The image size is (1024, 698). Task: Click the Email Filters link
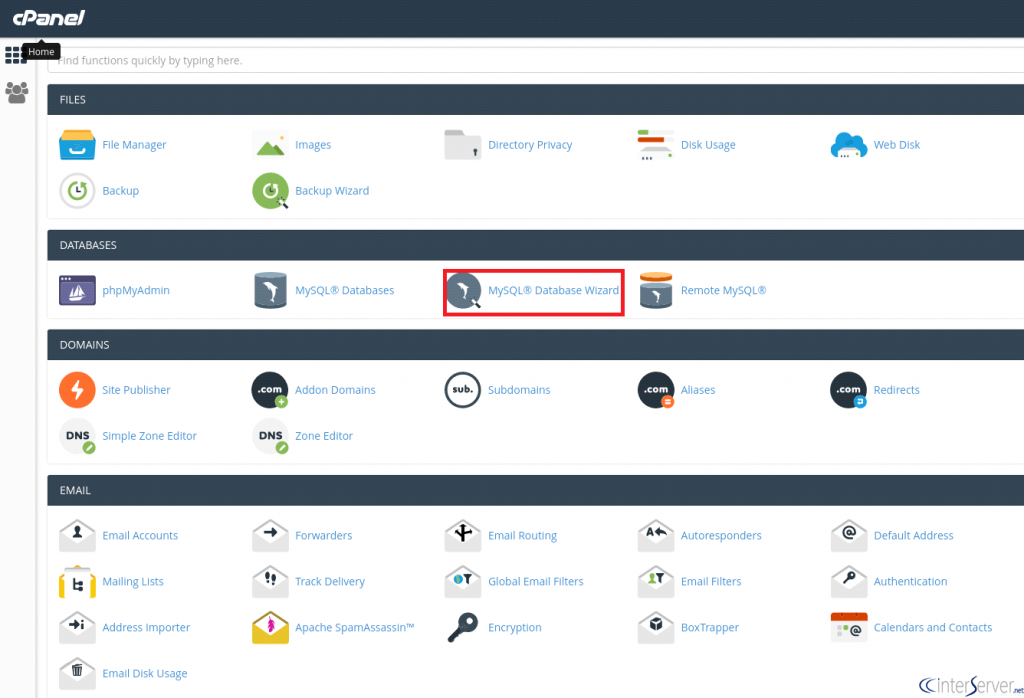[711, 582]
